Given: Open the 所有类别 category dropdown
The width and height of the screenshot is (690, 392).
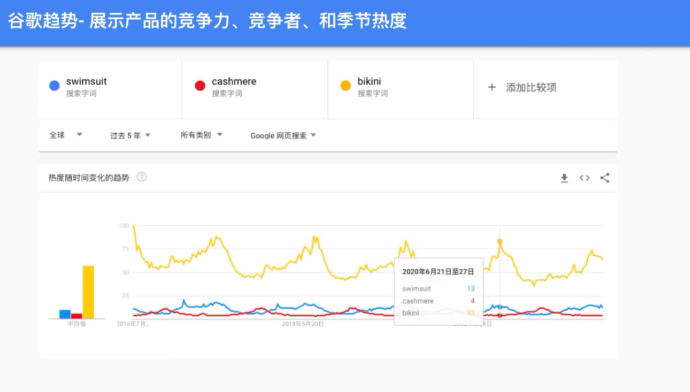Looking at the screenshot, I should (201, 135).
